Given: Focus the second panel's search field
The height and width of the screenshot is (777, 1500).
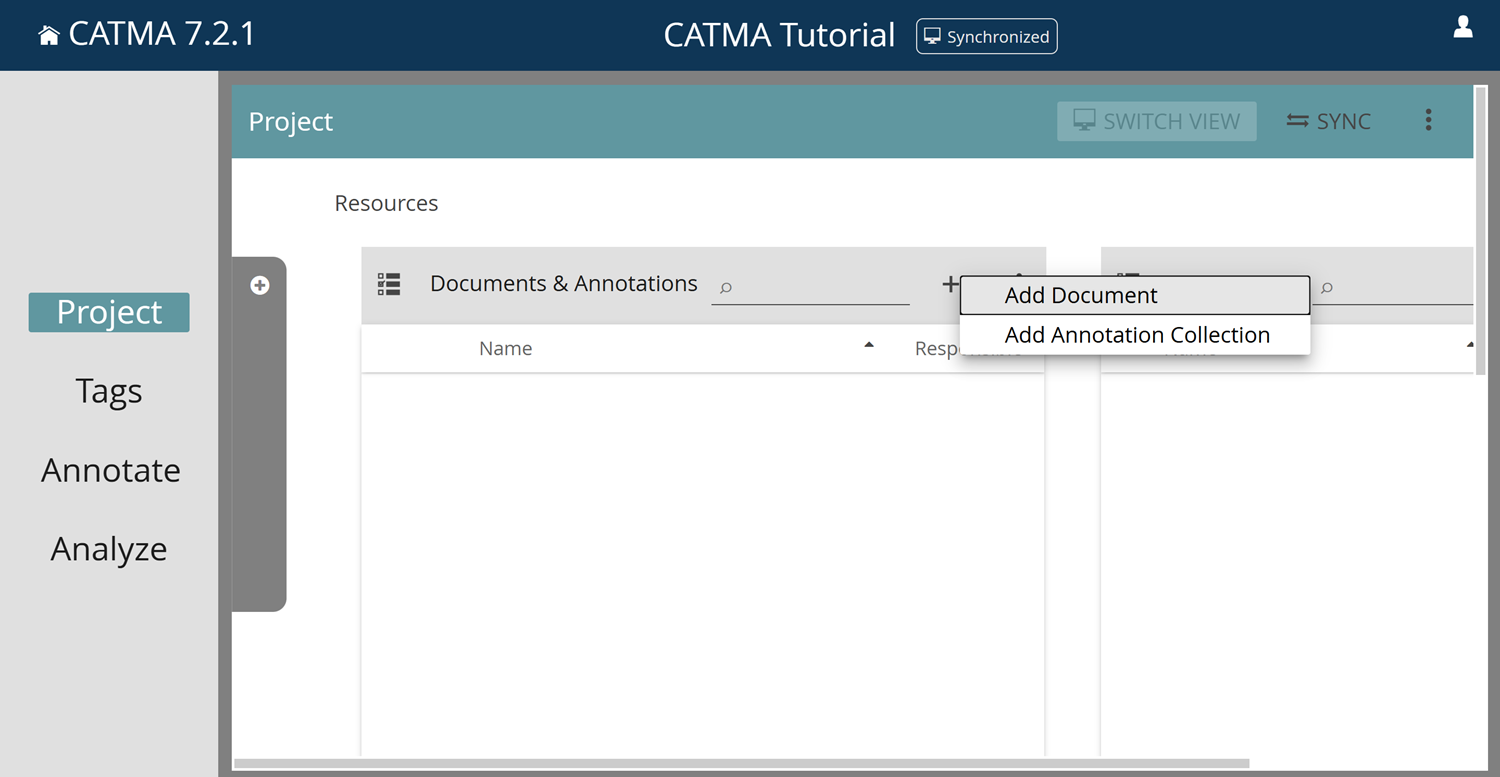Looking at the screenshot, I should pos(1394,288).
